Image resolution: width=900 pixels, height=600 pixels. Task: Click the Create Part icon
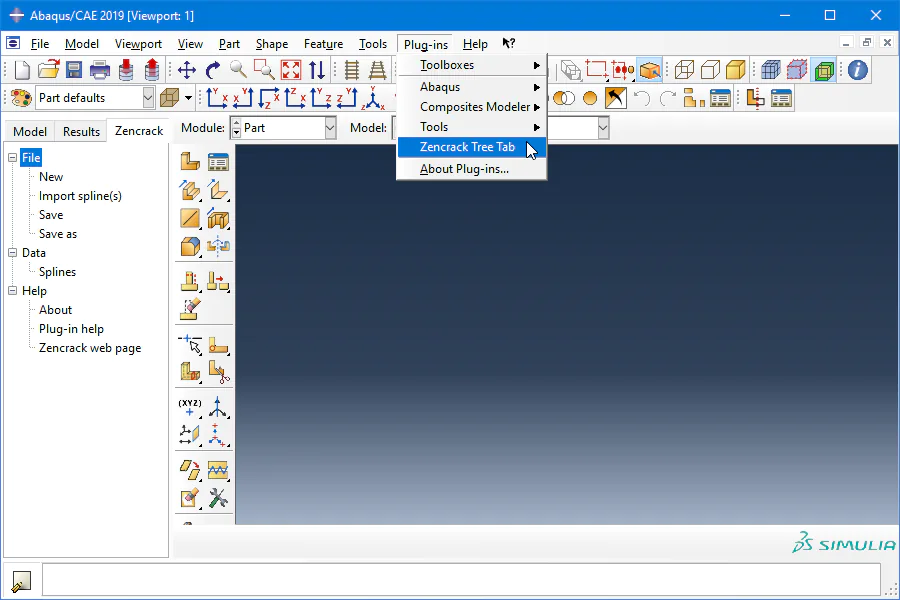coord(190,162)
